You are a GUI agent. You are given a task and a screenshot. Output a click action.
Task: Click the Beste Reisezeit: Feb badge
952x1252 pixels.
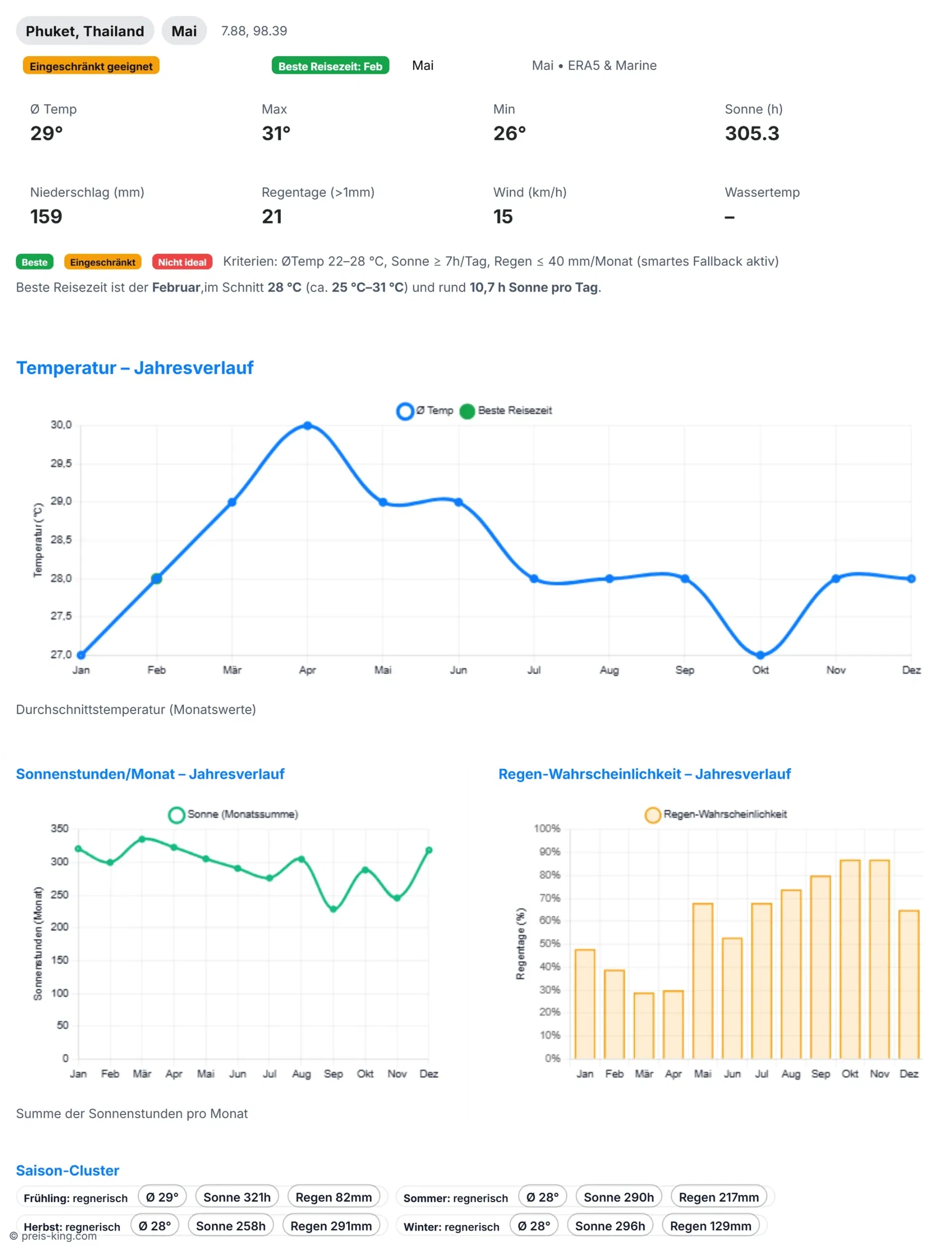pos(330,66)
